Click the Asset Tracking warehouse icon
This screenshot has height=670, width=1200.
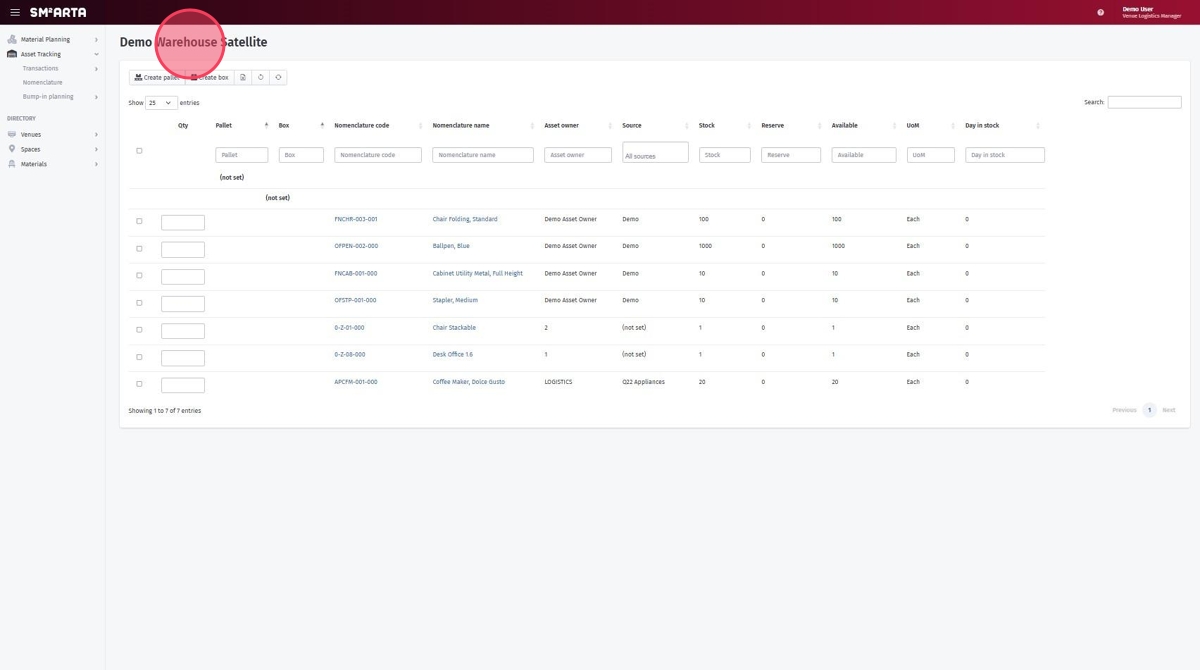10,53
